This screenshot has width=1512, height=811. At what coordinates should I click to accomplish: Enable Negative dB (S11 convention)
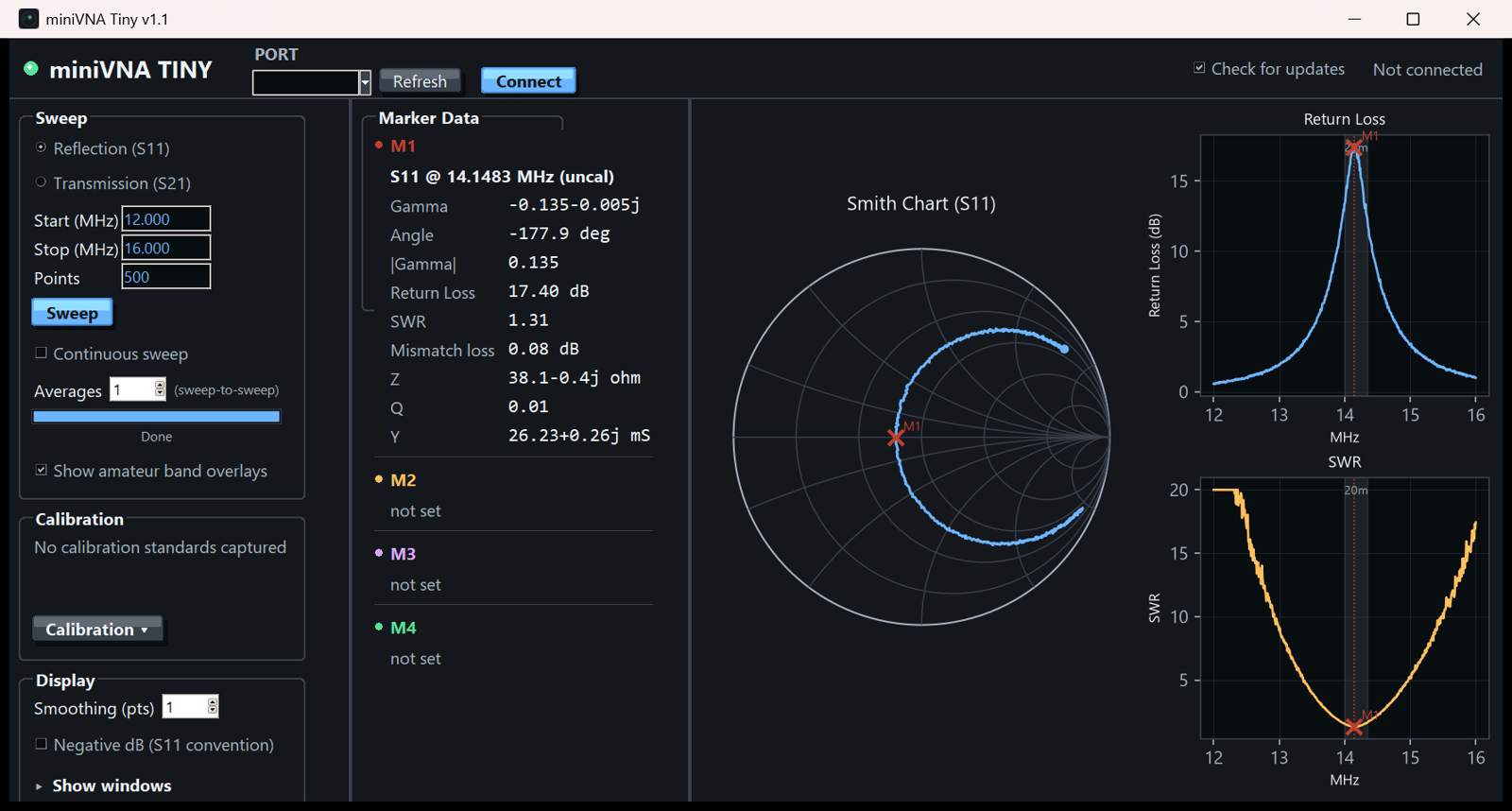click(x=42, y=744)
